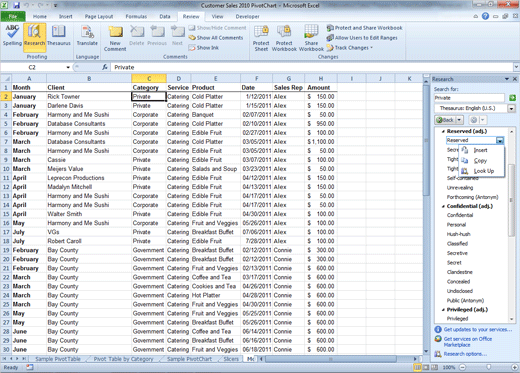
Task: Click Get services on Office Marketplace link
Action: coord(468,342)
